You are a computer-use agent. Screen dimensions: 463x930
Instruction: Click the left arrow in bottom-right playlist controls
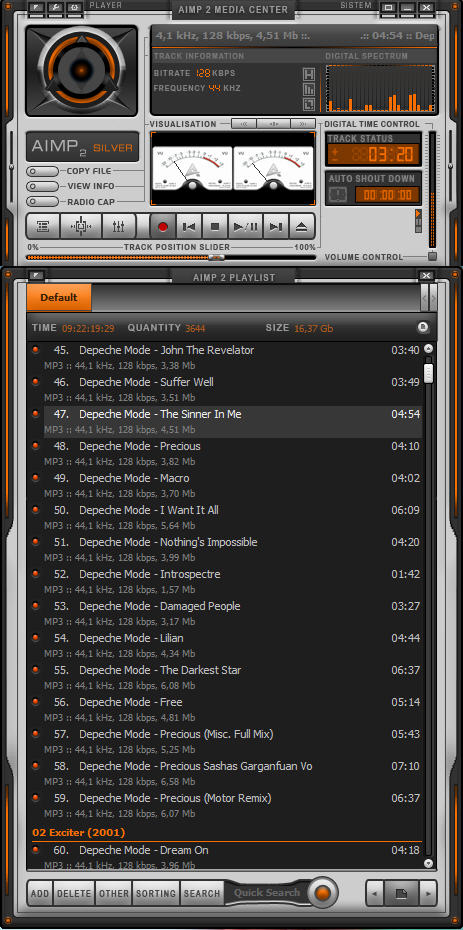pos(375,893)
